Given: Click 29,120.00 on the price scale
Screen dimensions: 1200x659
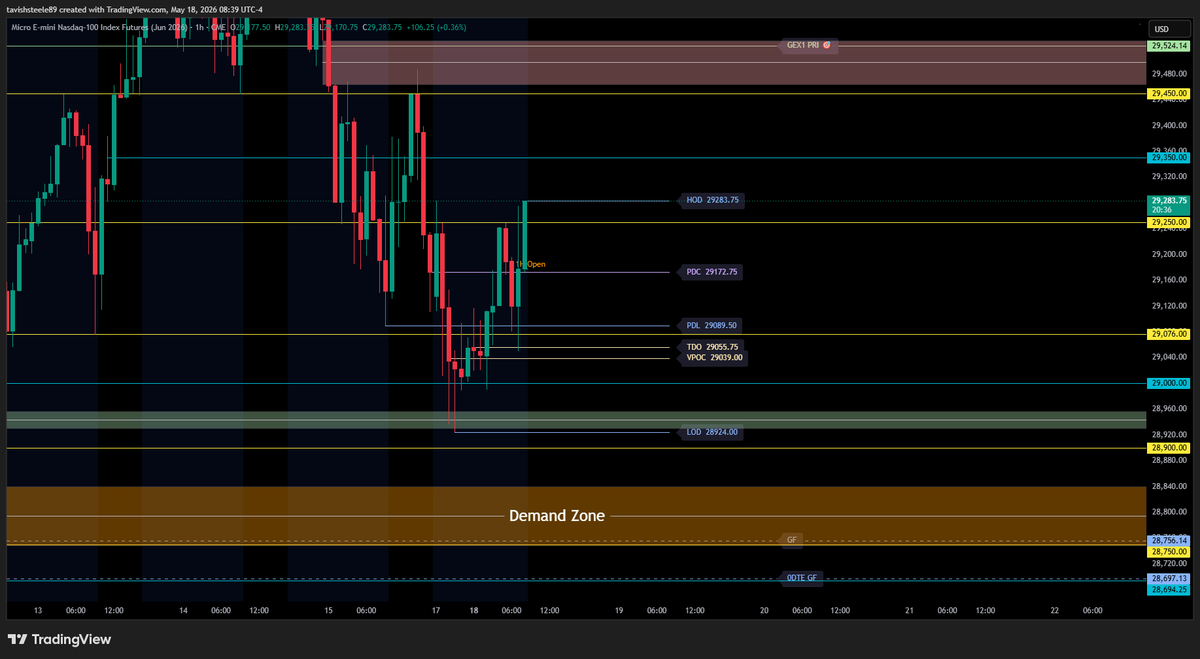Looking at the screenshot, I should [1169, 306].
